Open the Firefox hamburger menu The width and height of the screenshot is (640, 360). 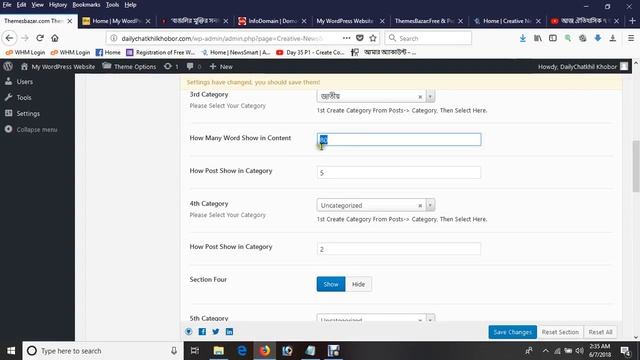coord(631,38)
